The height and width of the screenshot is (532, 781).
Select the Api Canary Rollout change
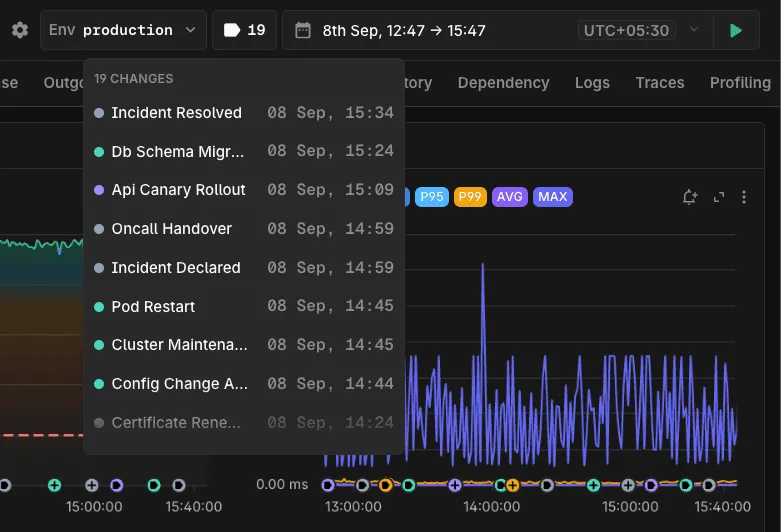pos(244,190)
